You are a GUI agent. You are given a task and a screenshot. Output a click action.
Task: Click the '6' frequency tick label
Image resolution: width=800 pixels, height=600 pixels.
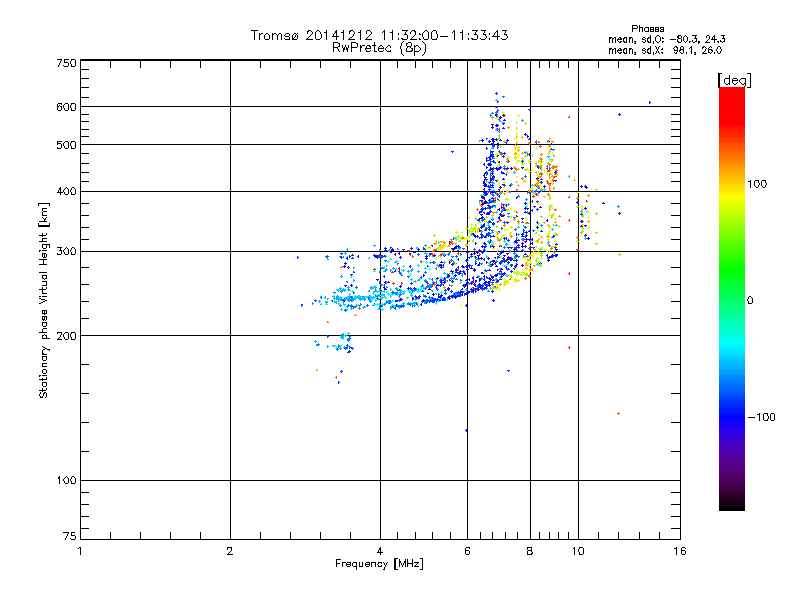tap(467, 551)
